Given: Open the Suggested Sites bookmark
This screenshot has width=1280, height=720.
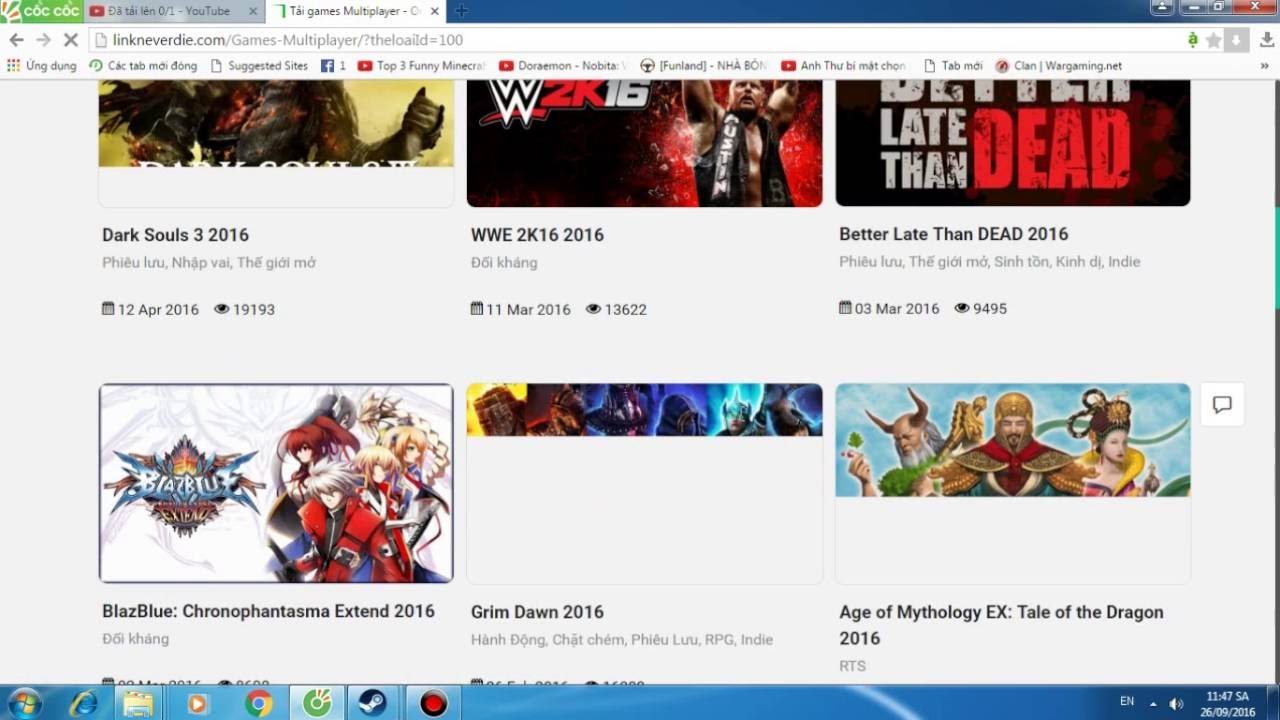Looking at the screenshot, I should pos(259,65).
